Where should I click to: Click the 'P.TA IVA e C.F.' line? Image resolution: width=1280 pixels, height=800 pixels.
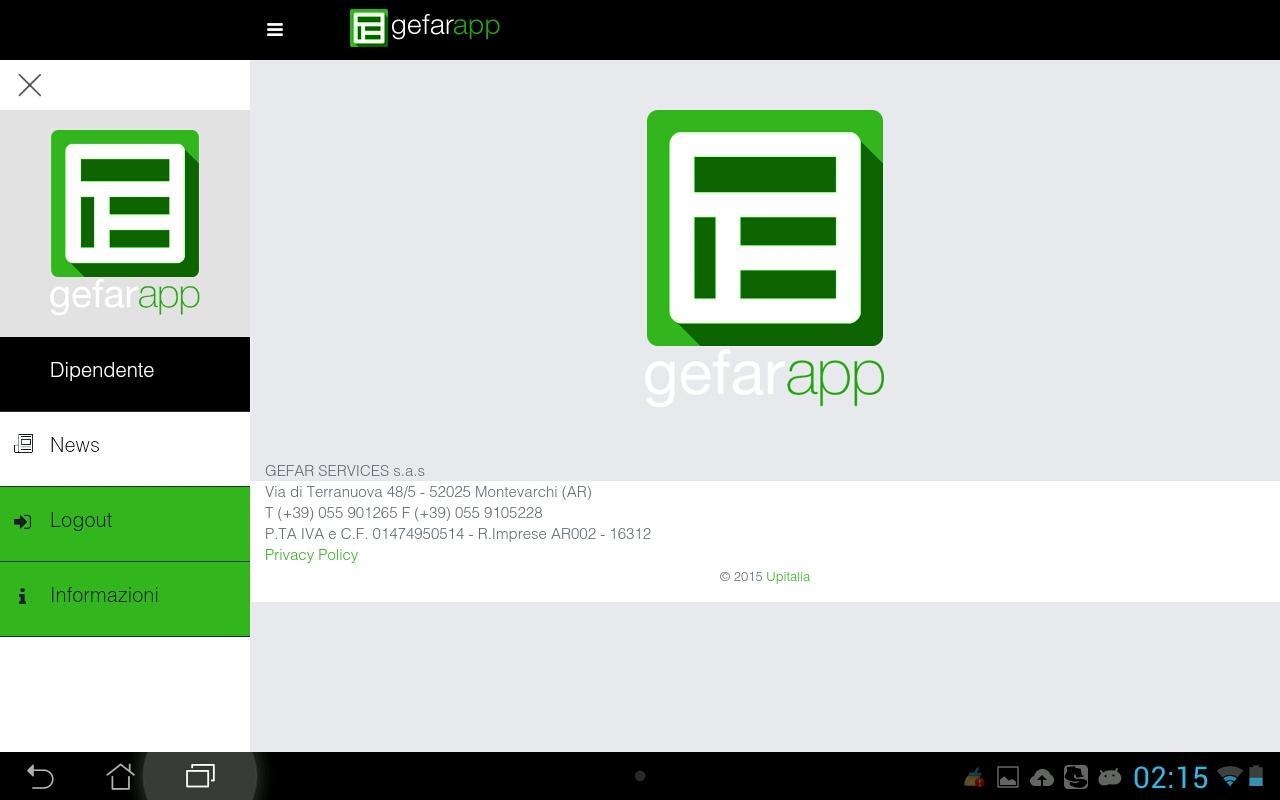pyautogui.click(x=458, y=534)
